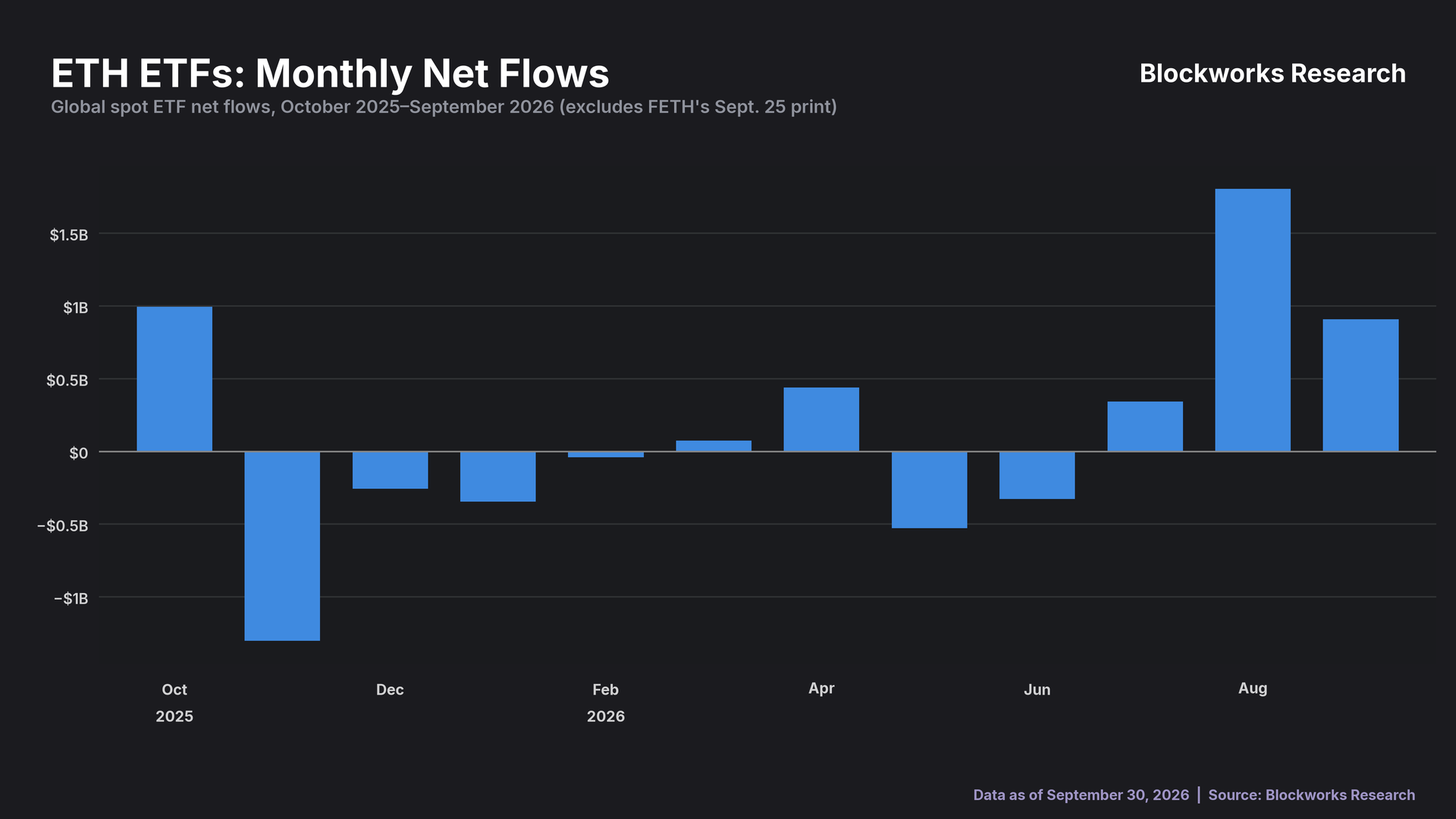
Task: Select the tallest August inflow bar
Action: [x=1253, y=320]
